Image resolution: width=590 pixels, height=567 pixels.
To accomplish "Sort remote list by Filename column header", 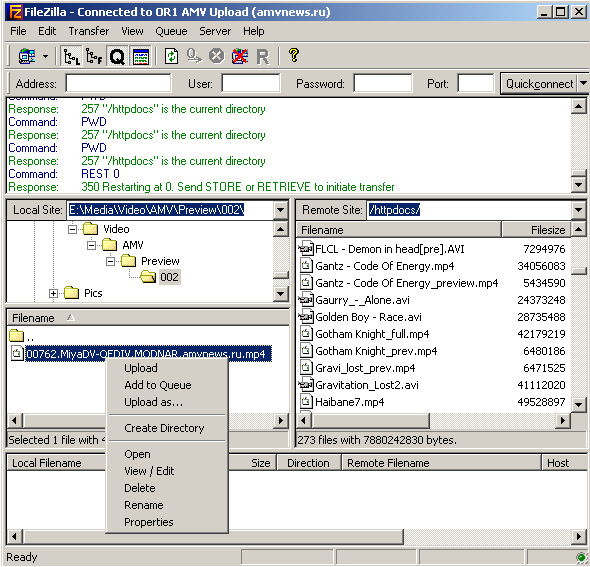I will [399, 230].
